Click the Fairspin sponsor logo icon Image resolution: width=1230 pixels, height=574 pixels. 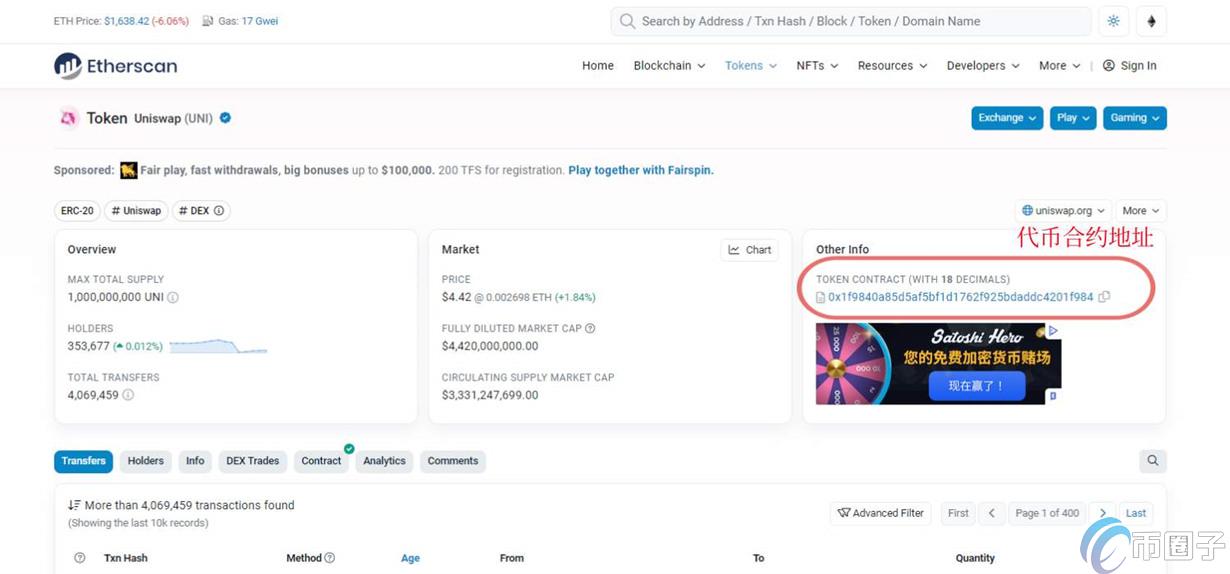[128, 170]
